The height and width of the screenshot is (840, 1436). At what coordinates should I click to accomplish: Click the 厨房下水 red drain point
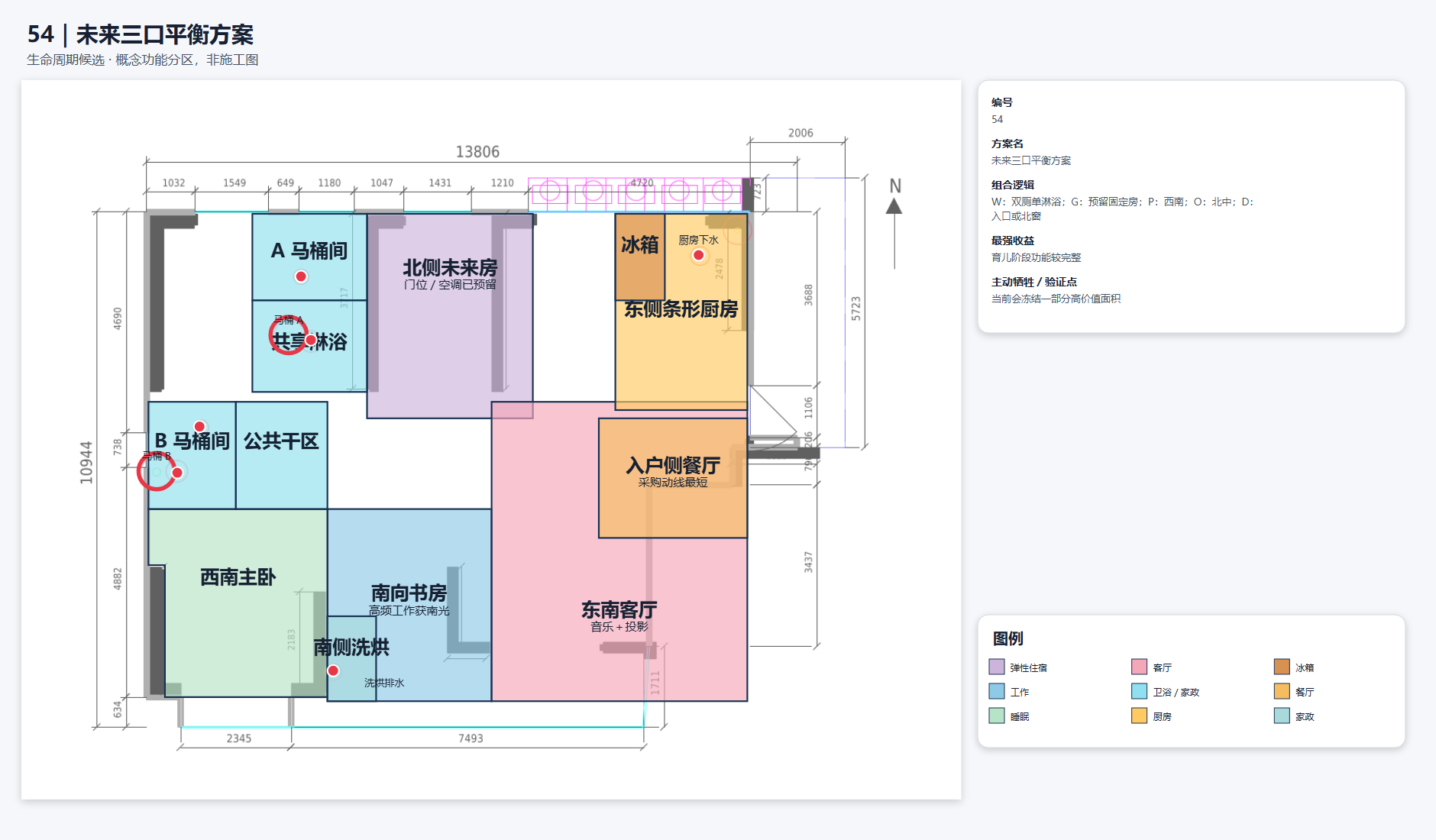pos(698,255)
